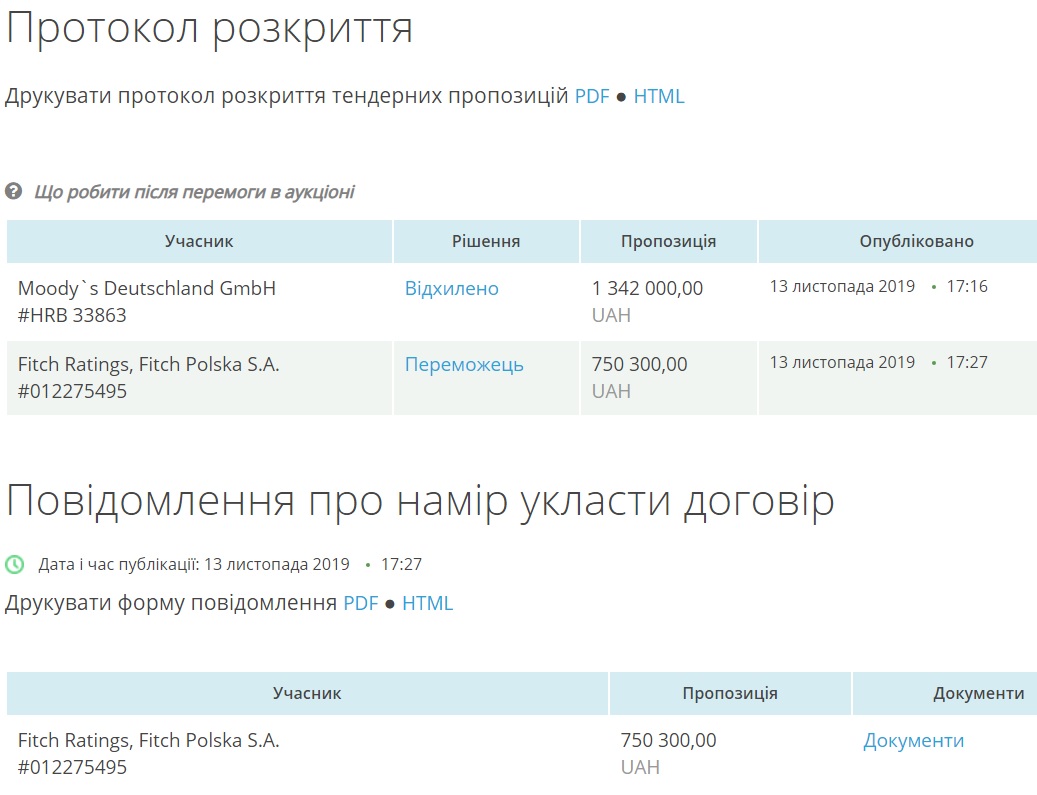Click the question mark help icon

point(14,191)
